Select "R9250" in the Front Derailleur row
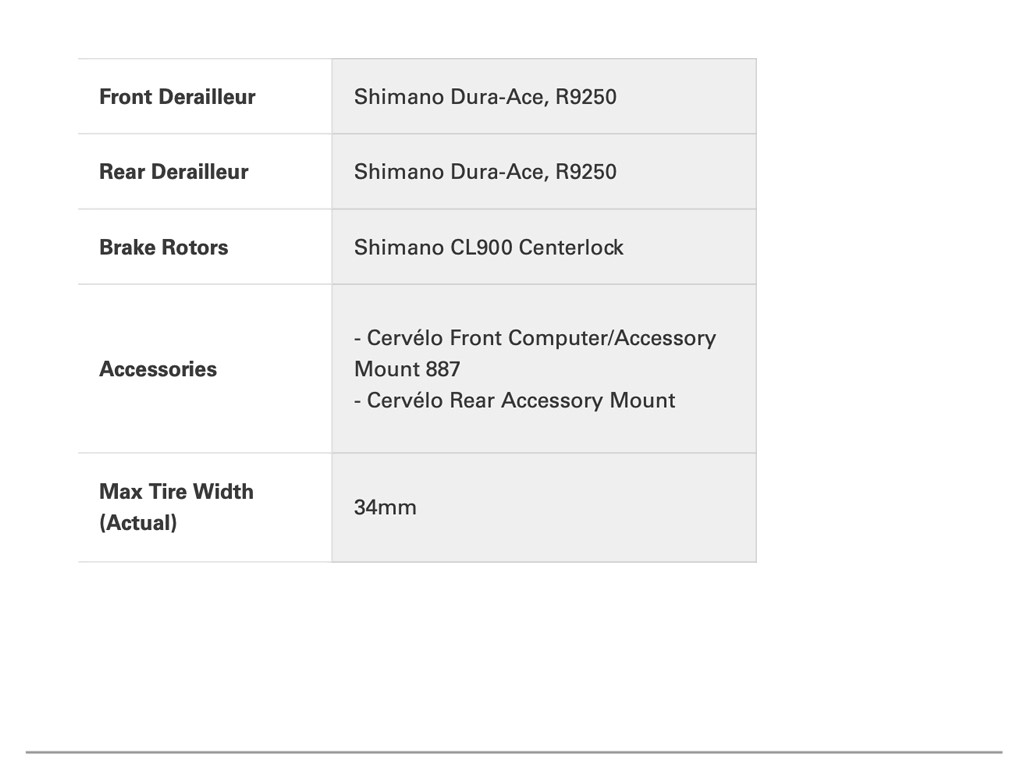1024x768 pixels. coord(586,97)
